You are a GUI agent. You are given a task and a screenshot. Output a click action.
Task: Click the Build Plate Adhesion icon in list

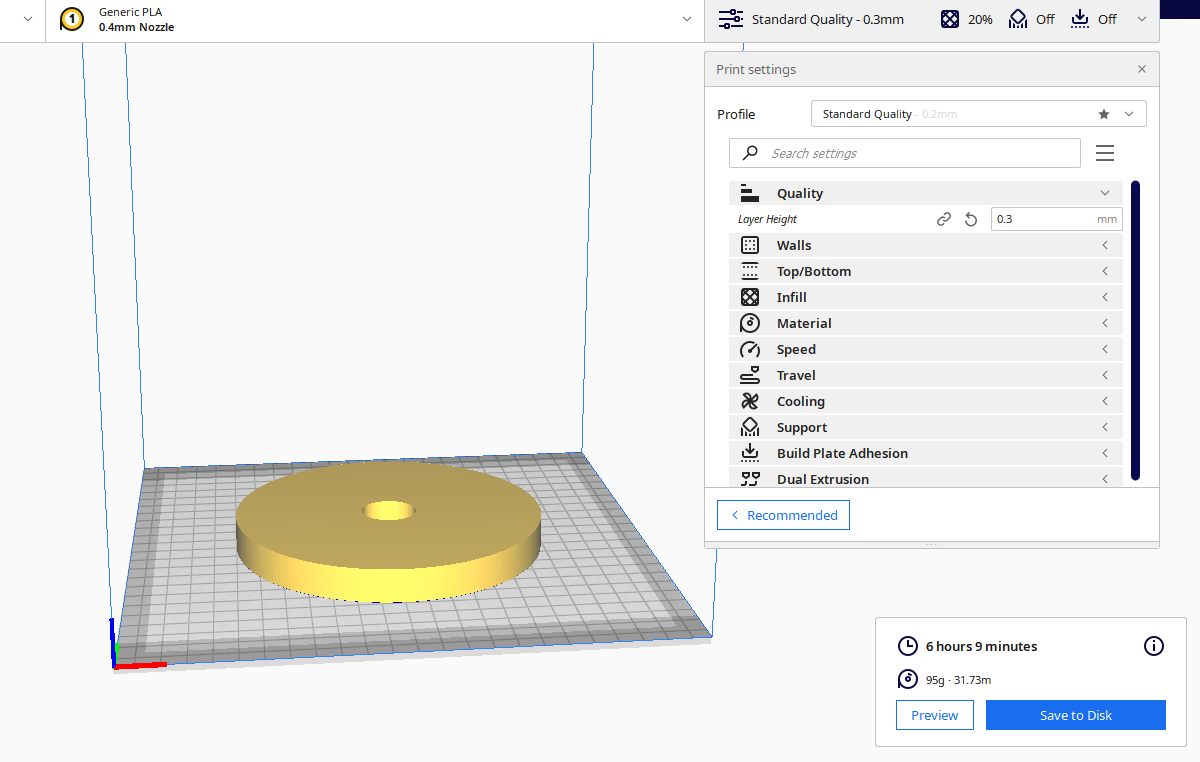tap(750, 453)
